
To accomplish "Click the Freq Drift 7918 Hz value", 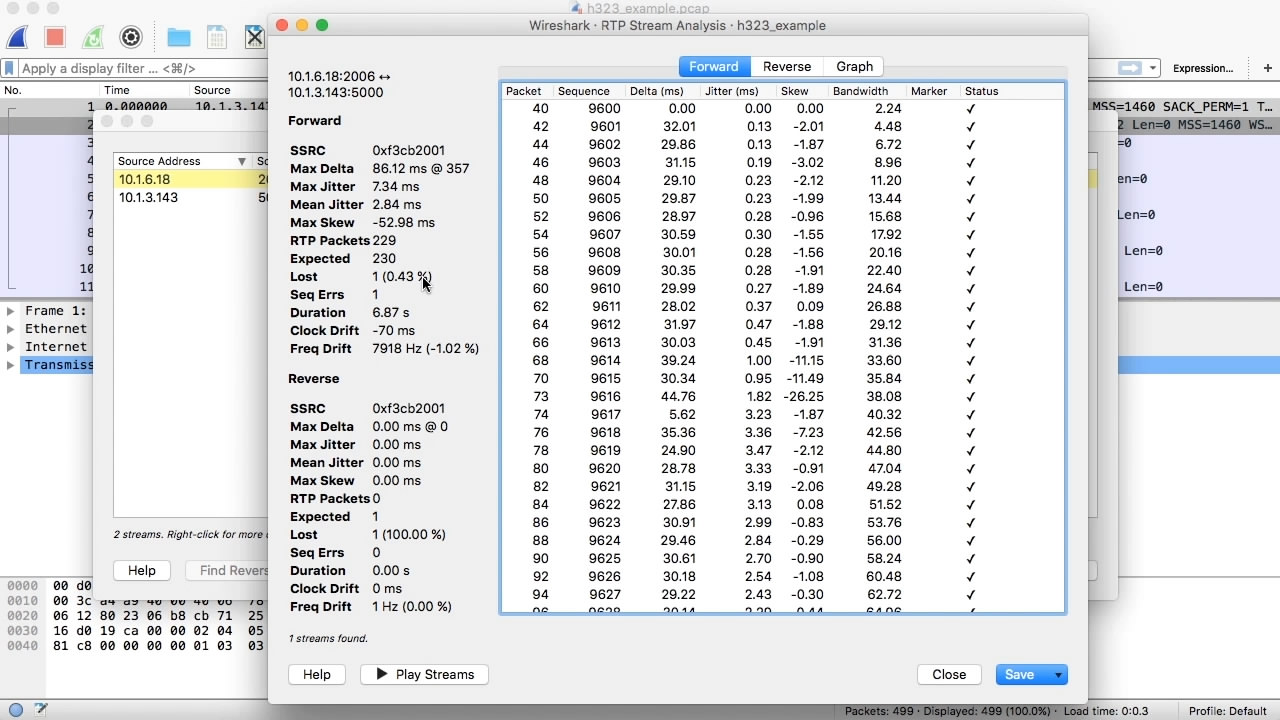I will tap(425, 349).
